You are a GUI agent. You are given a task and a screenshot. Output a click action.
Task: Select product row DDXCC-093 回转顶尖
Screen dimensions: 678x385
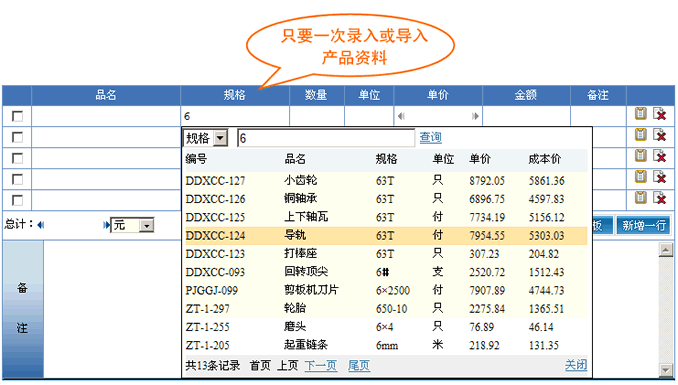tap(386, 272)
